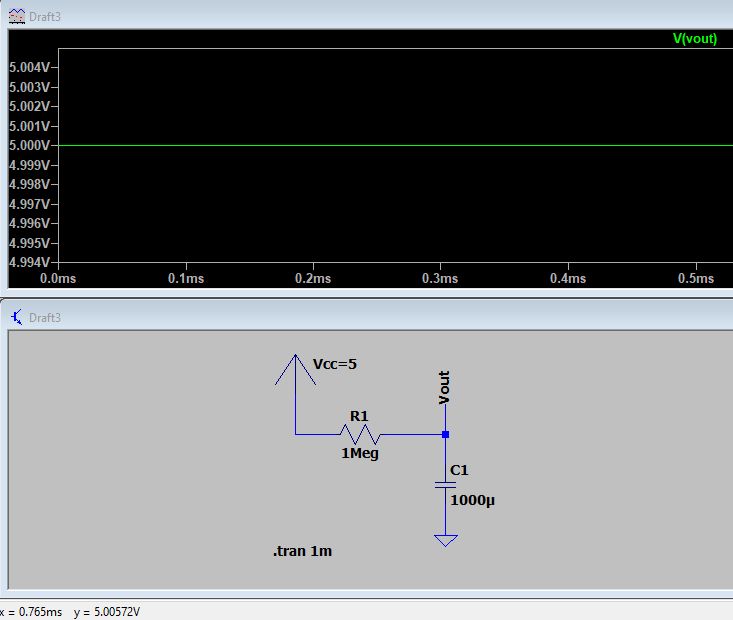Click the green V(vout) trace line
Viewport: 733px width, 620px height.
(x=395, y=145)
